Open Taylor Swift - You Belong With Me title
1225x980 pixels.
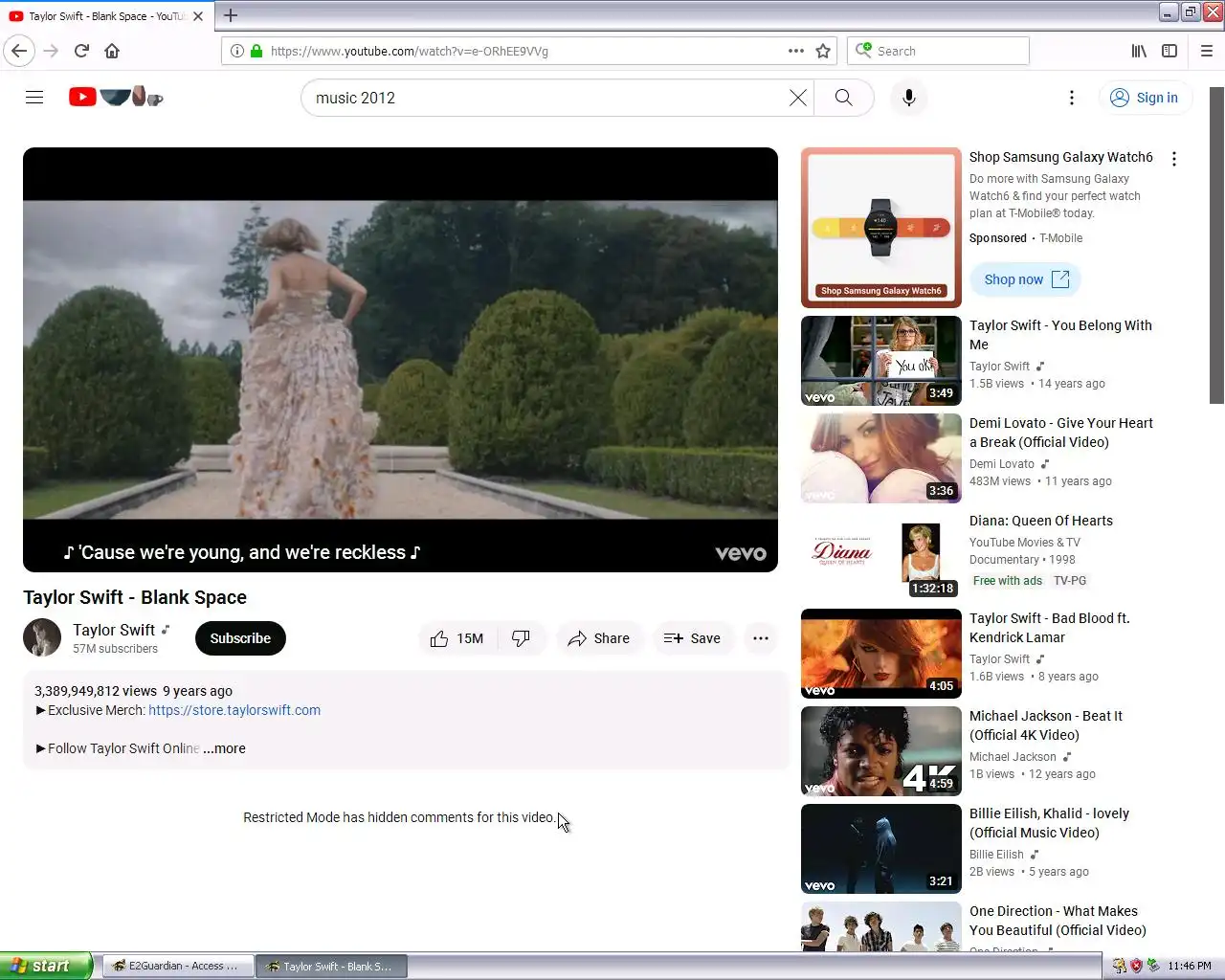(1060, 335)
